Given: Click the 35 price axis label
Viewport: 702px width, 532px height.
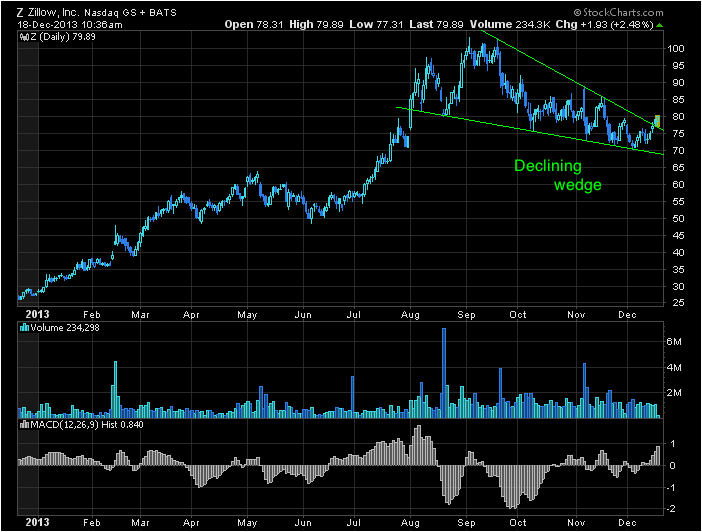Looking at the screenshot, I should (678, 269).
